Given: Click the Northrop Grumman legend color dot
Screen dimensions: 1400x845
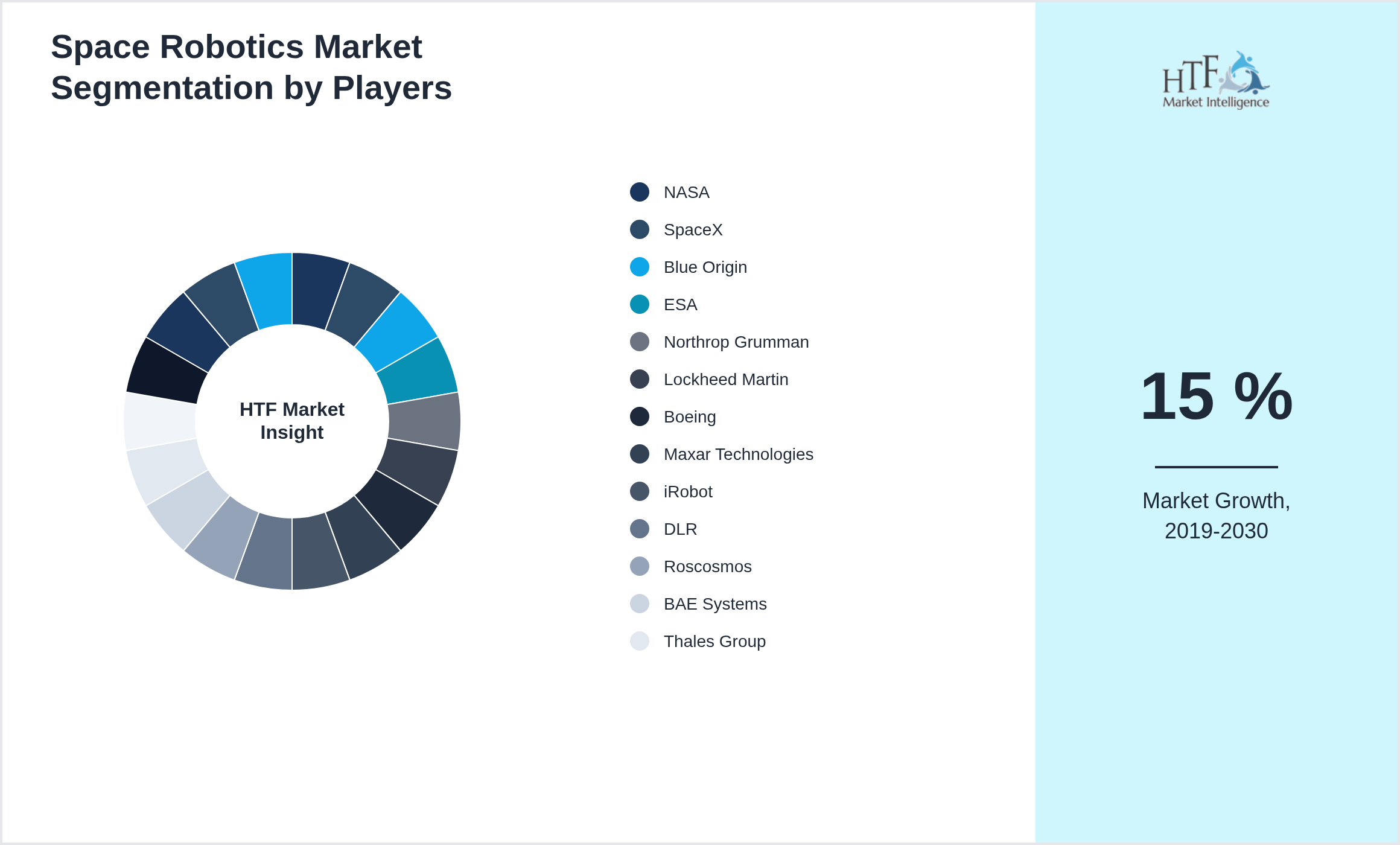Looking at the screenshot, I should coord(640,342).
